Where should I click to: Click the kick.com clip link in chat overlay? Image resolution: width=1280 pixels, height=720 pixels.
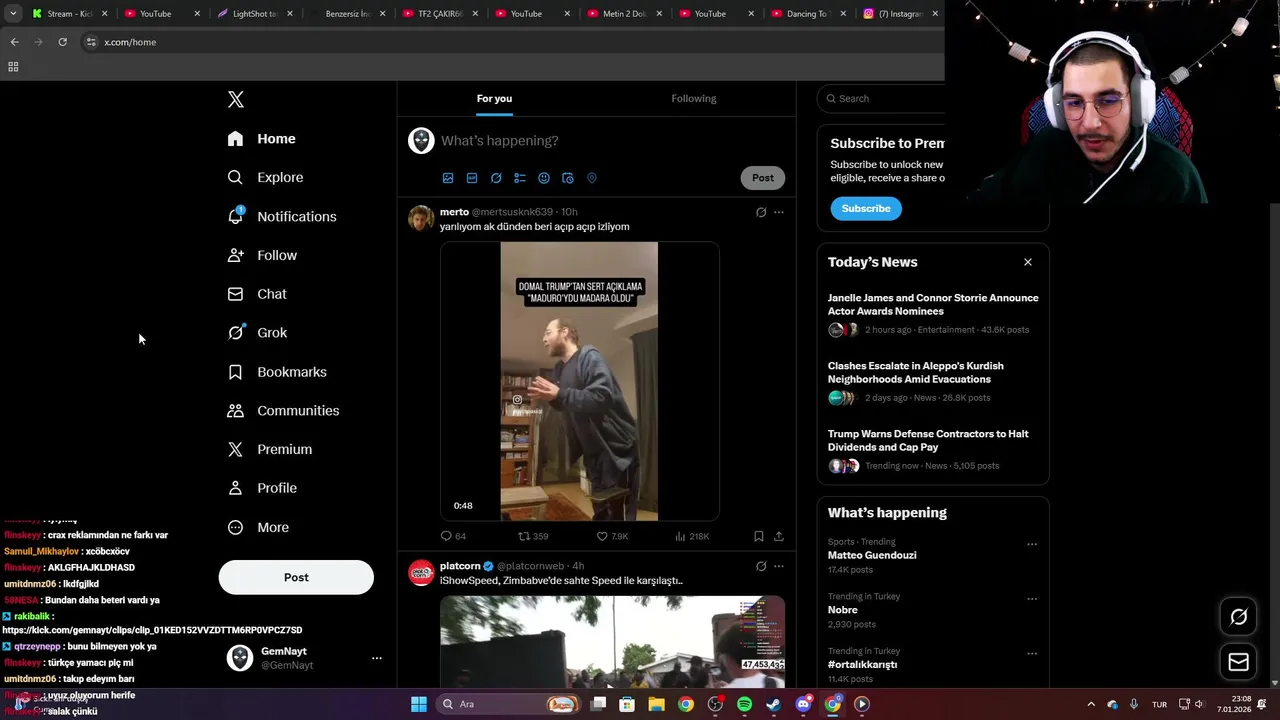[152, 630]
